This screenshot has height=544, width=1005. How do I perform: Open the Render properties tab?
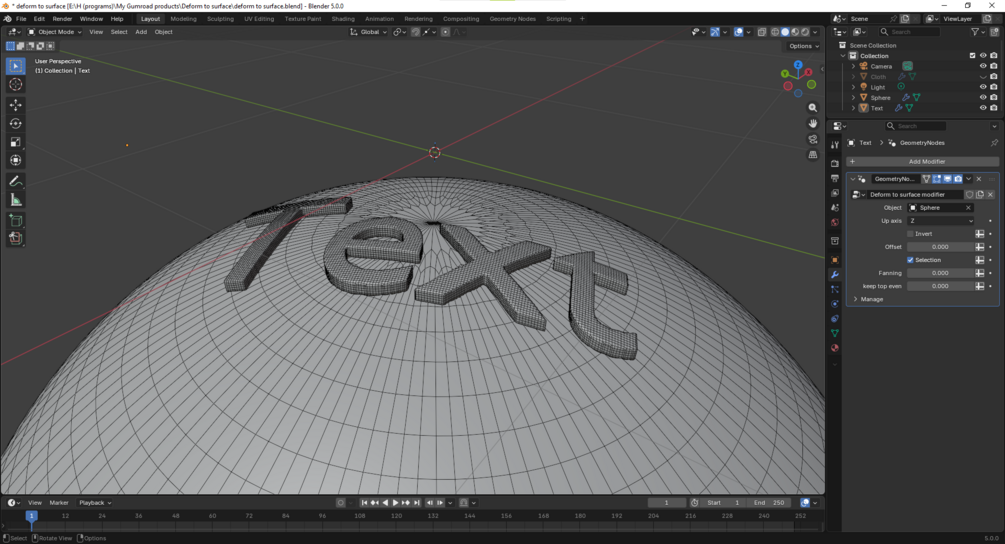click(835, 163)
